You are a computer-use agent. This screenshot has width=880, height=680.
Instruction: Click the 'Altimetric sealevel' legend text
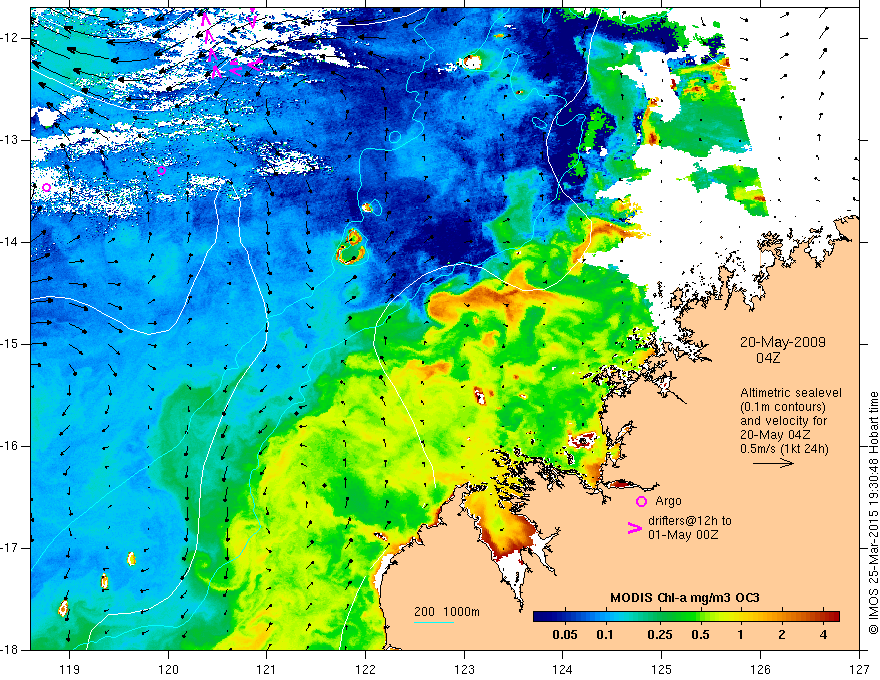coord(791,393)
